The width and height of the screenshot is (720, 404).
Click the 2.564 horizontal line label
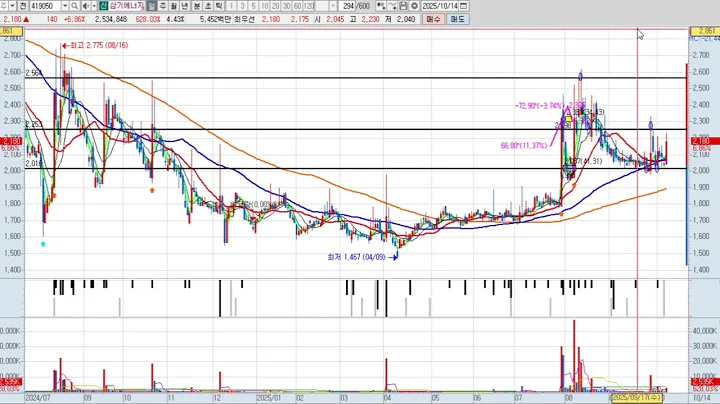(x=34, y=73)
